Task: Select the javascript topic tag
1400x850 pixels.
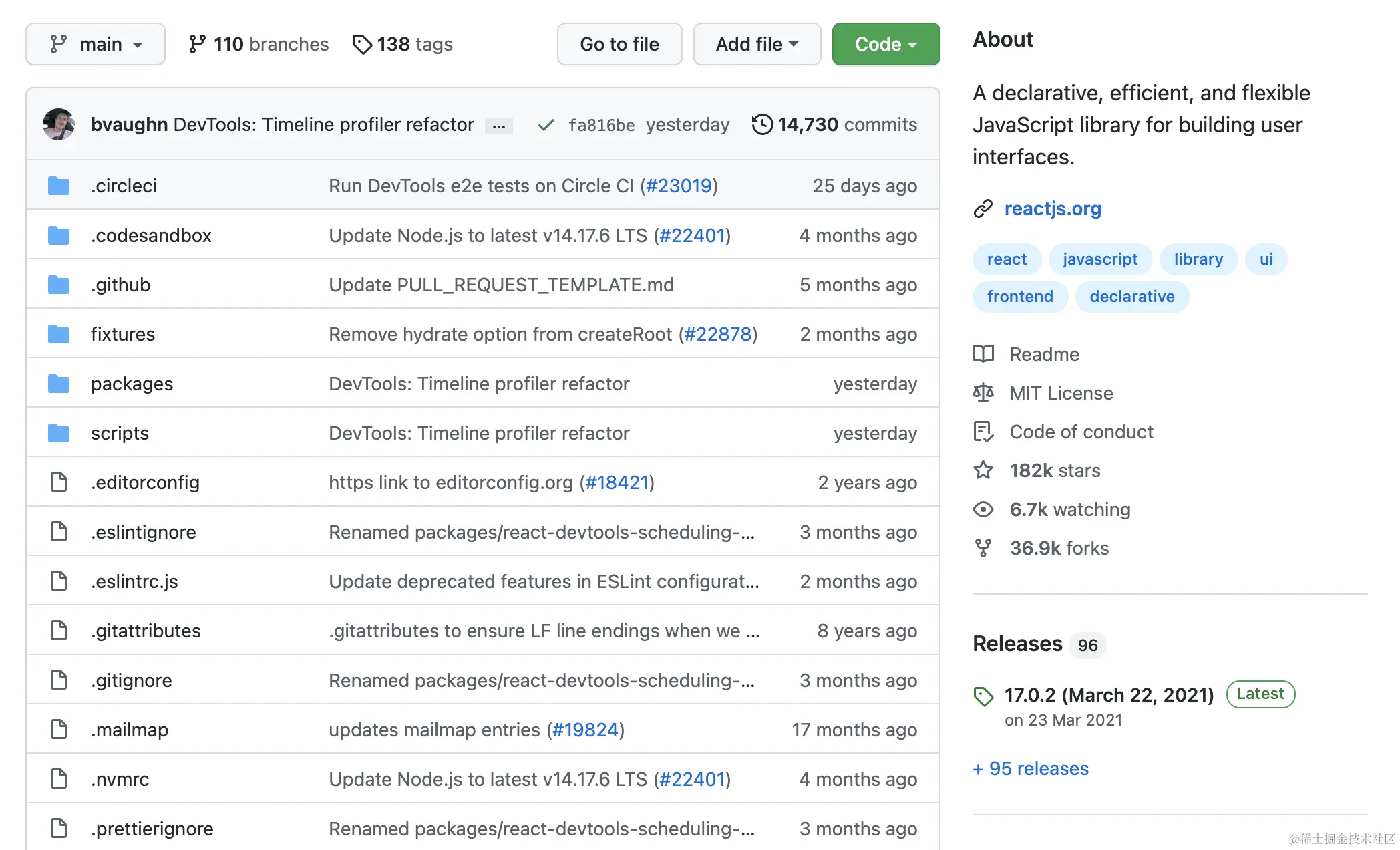Action: [x=1100, y=259]
